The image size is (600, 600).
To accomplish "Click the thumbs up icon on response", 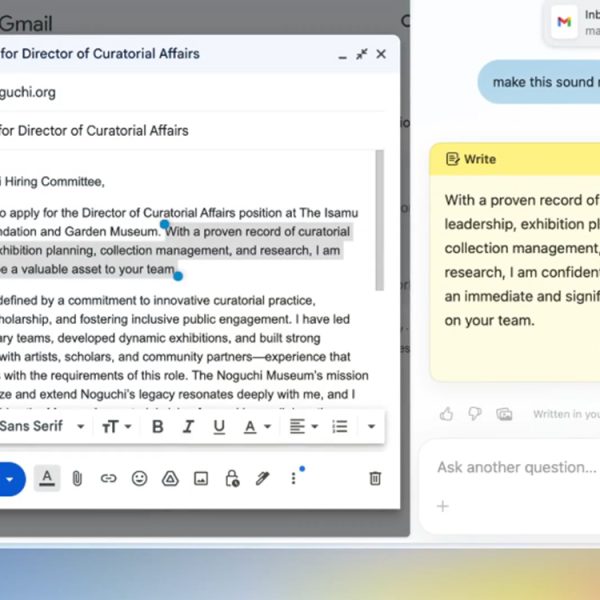I will [x=446, y=414].
